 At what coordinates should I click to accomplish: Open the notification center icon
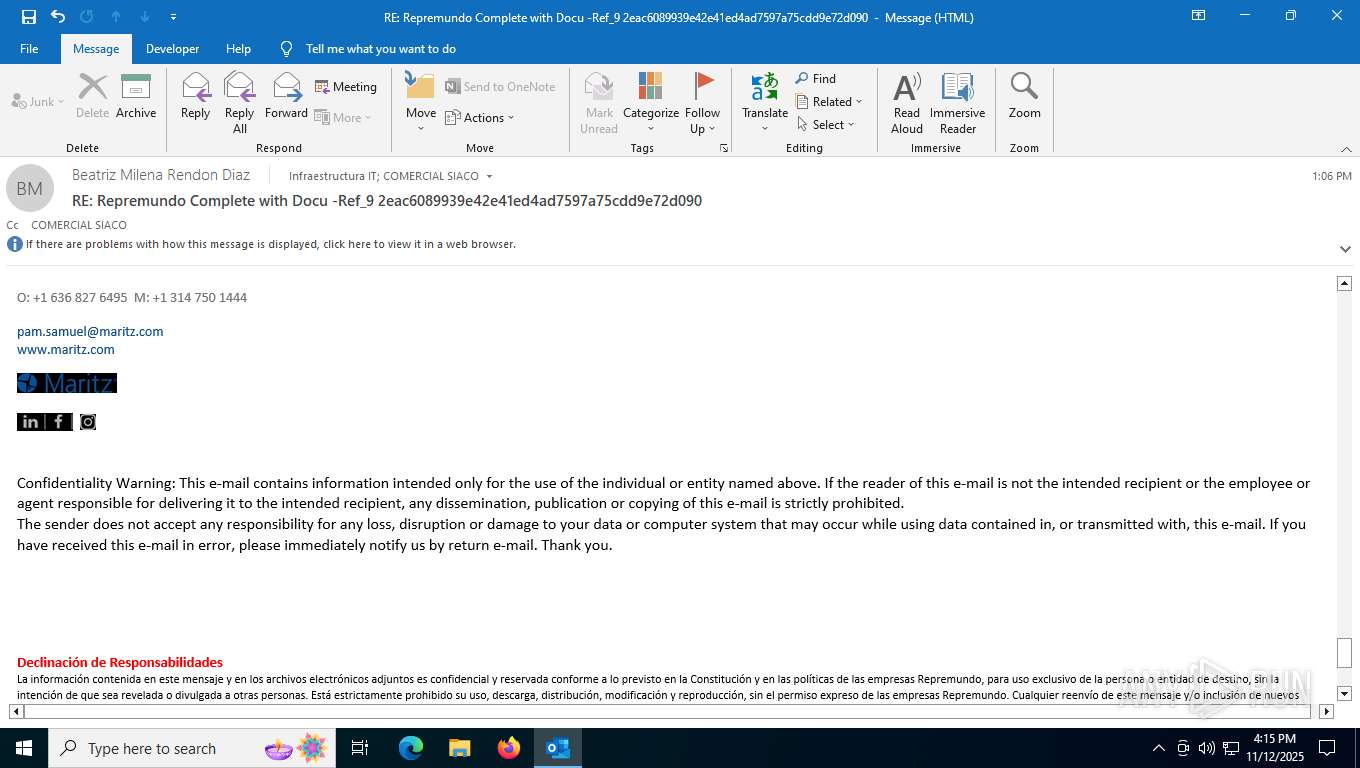point(1327,748)
